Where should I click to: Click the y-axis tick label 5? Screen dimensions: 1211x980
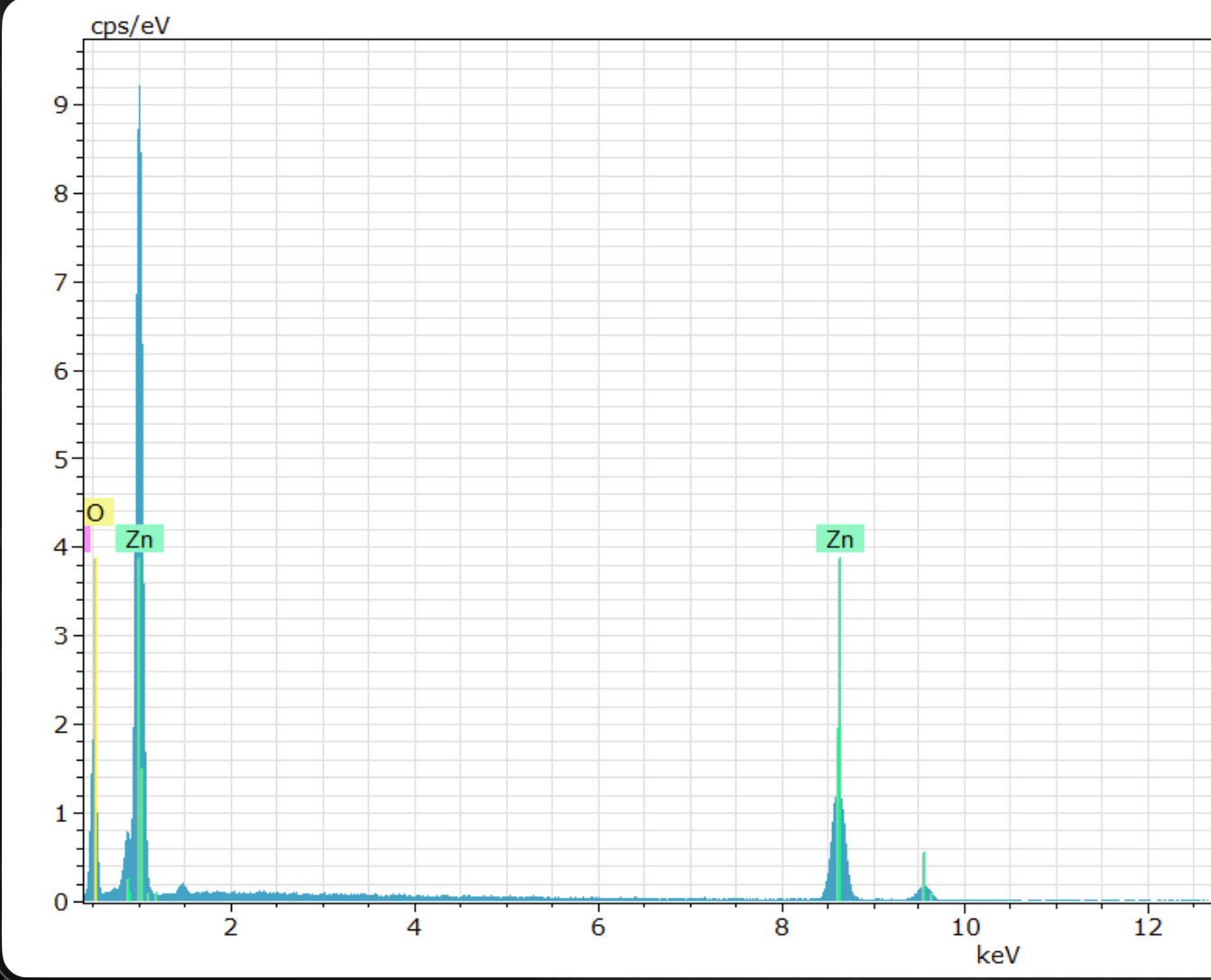coord(60,459)
